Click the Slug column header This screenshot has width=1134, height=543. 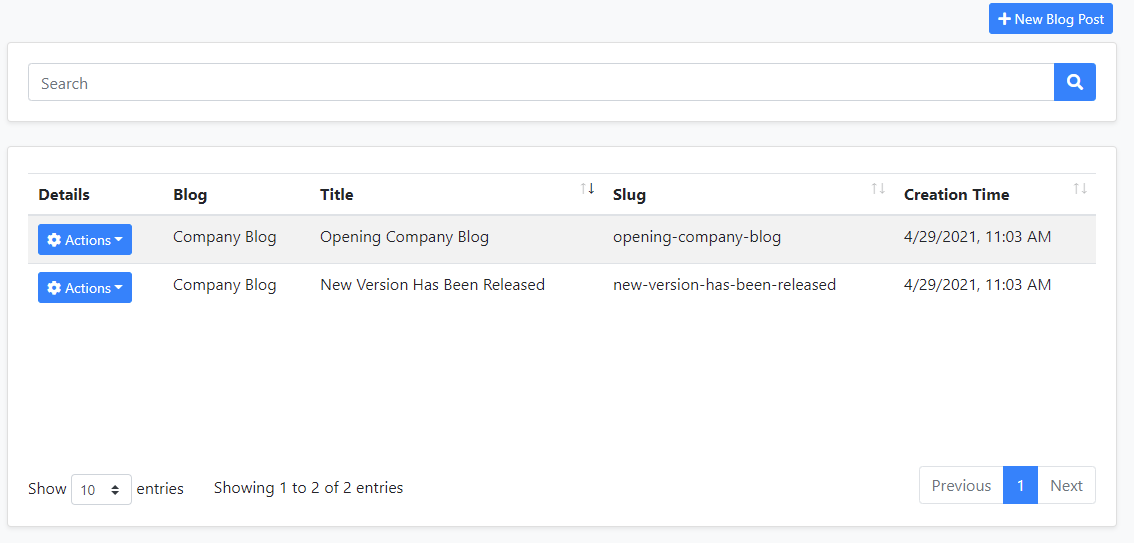(629, 195)
